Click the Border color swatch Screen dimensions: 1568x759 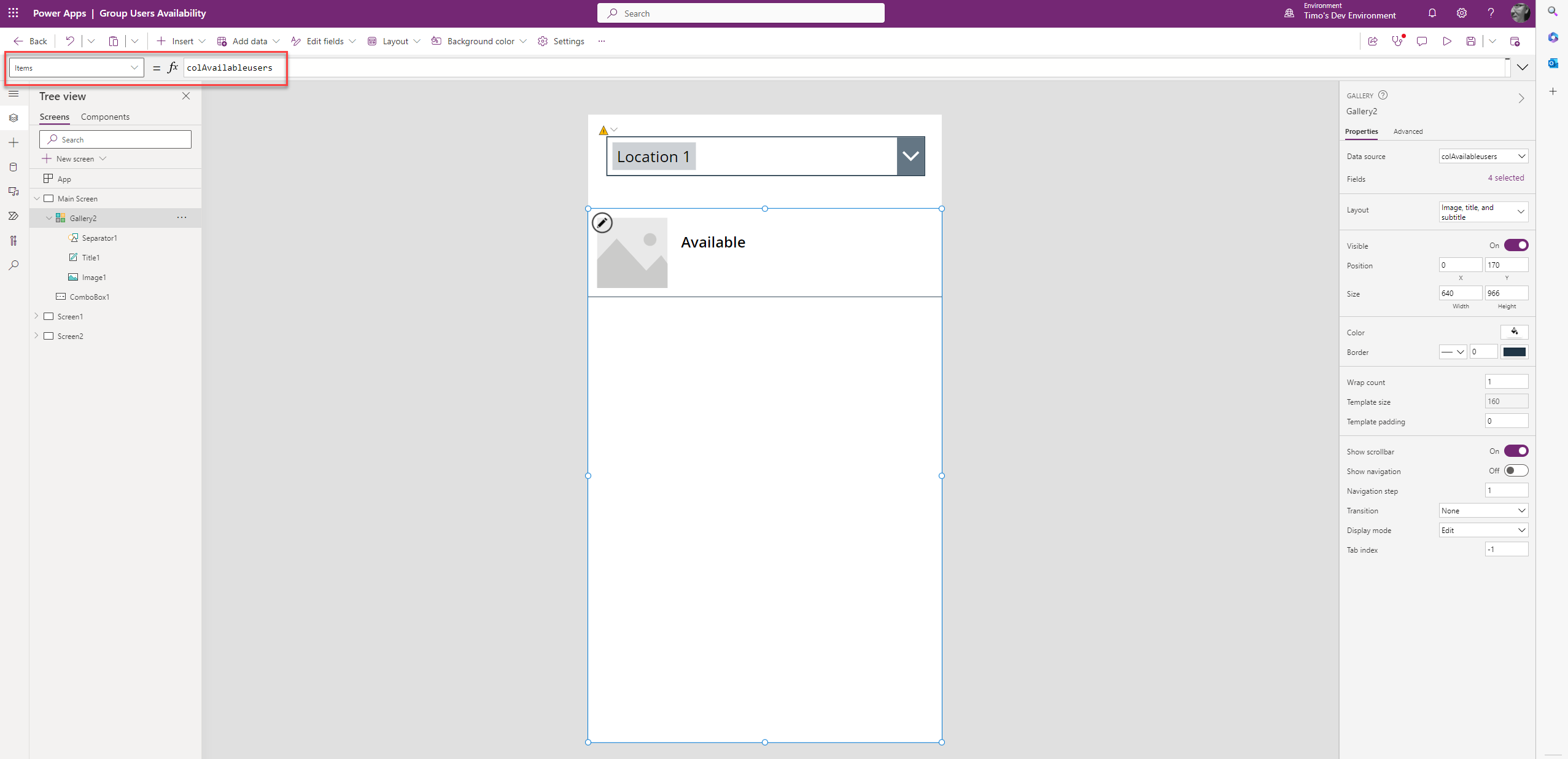tap(1514, 352)
